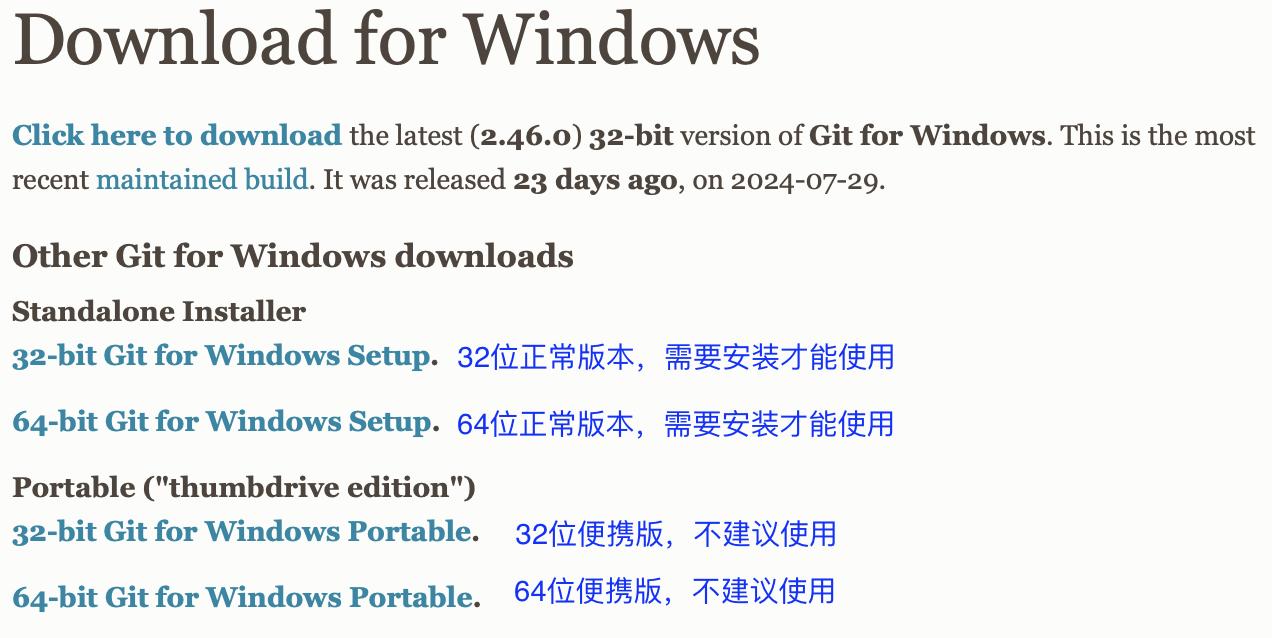Click the blue note "64位便携版，不建议使用"

coord(675,591)
